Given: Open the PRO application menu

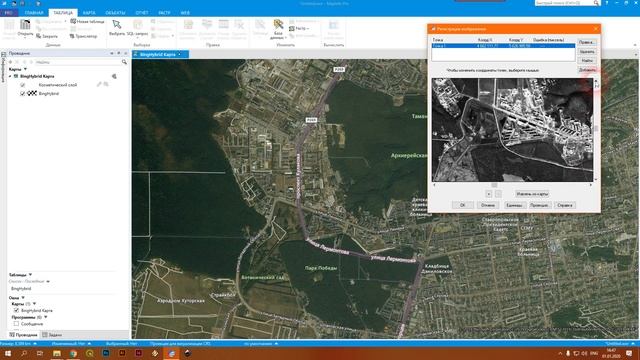Looking at the screenshot, I should 8,13.
